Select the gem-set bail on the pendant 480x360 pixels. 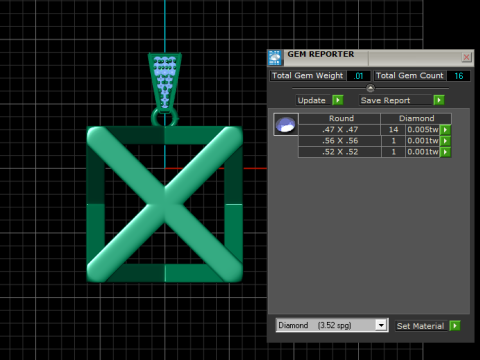(165, 82)
